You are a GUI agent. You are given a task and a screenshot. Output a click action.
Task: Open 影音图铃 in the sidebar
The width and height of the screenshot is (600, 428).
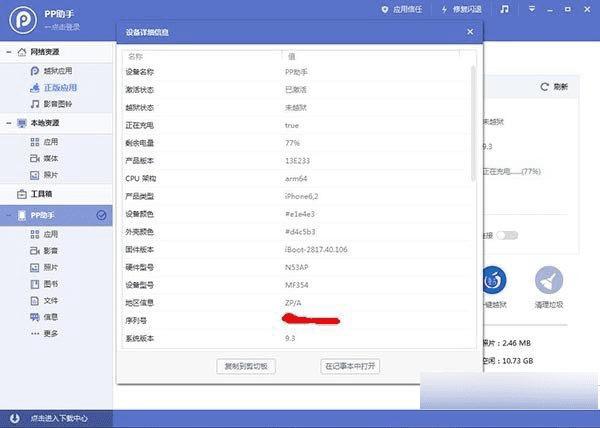click(51, 104)
